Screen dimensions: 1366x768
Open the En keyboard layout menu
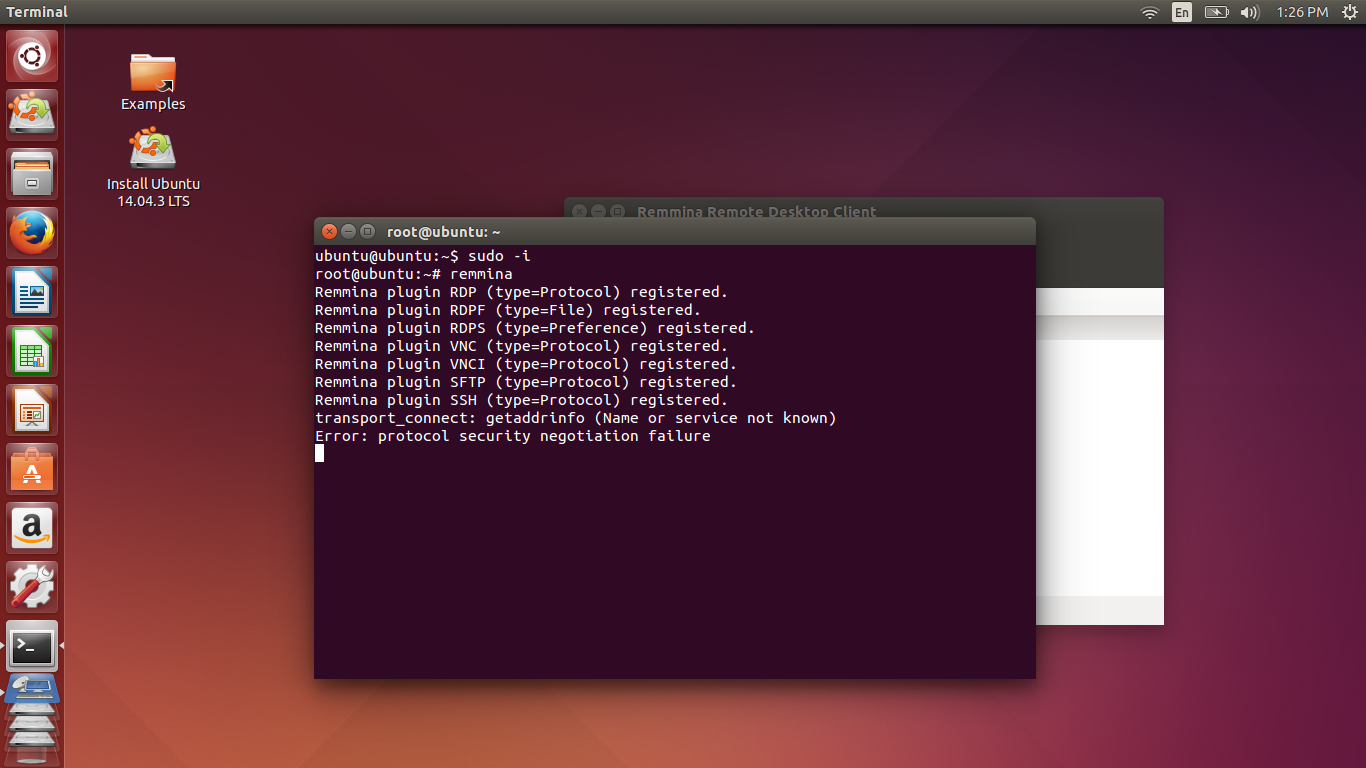point(1182,12)
